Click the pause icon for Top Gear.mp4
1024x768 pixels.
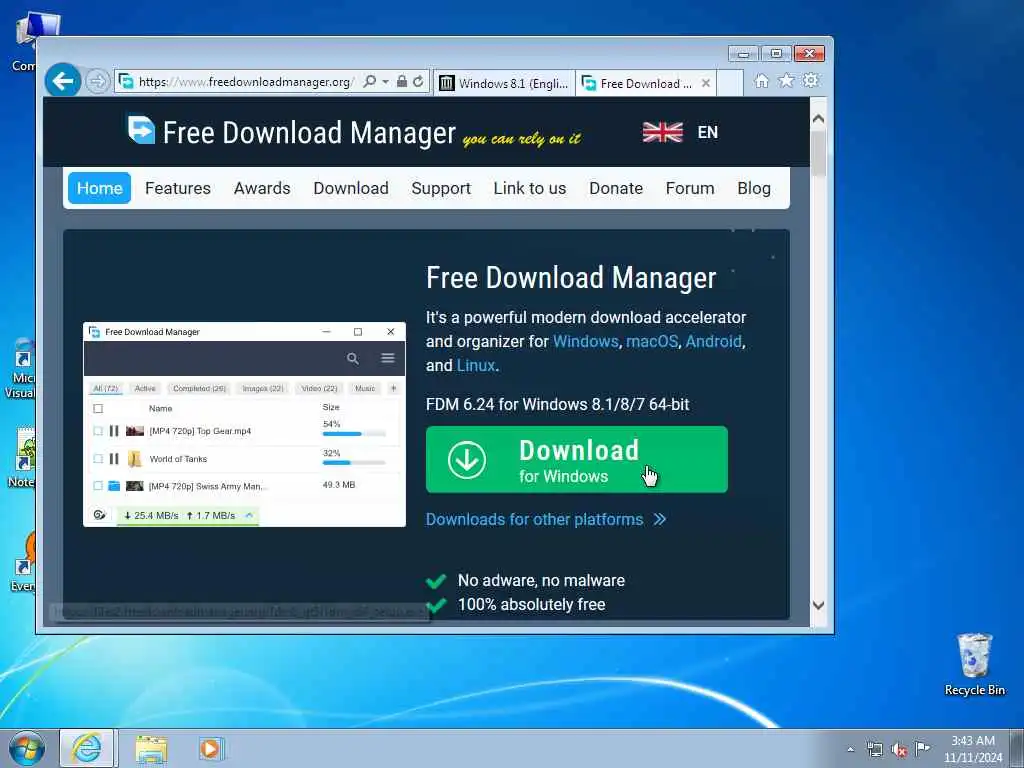(114, 431)
